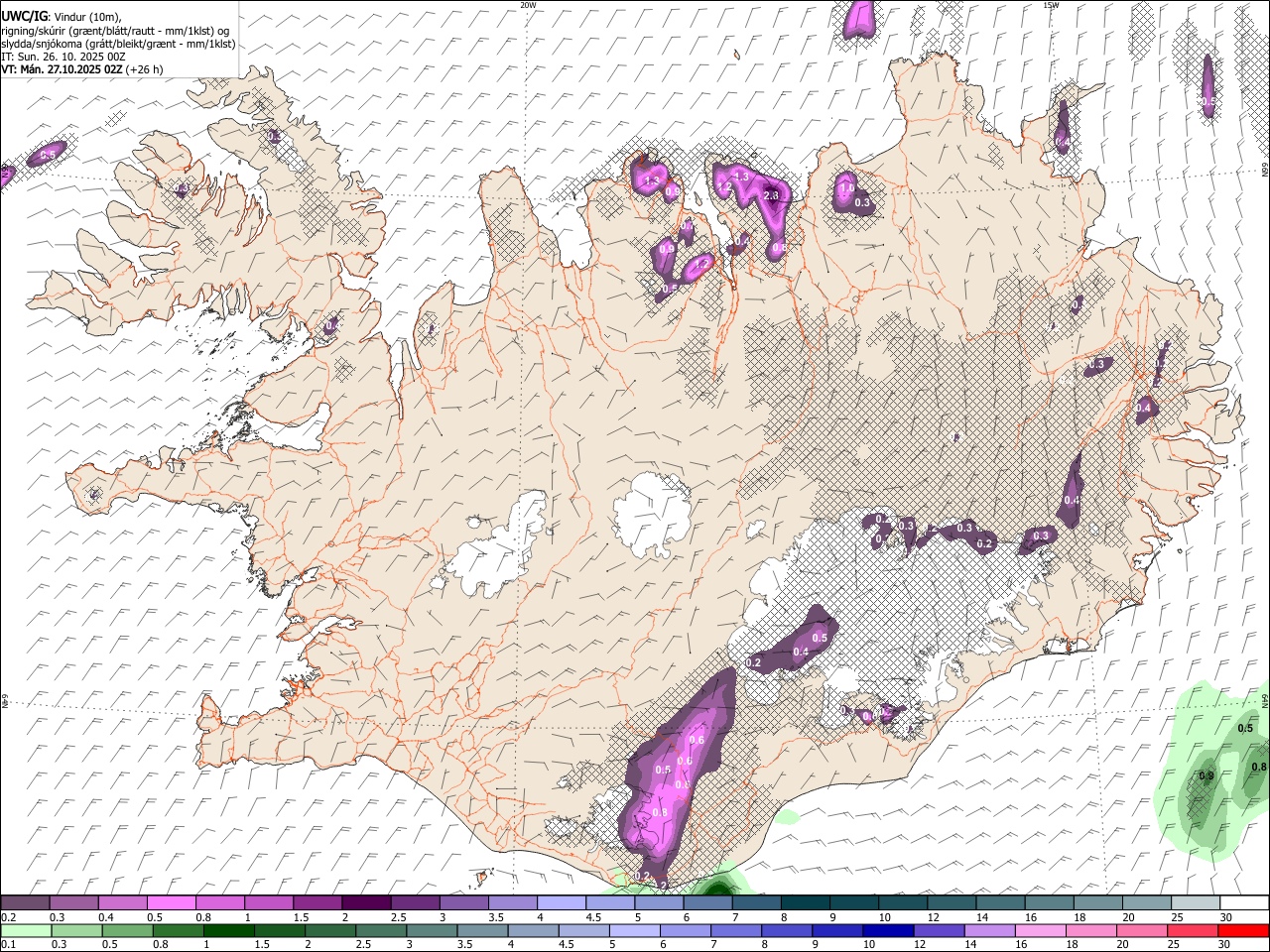Pick the 4–4.5 lavender swatch in upper legend
Screen dimensions: 1270x952
[561, 903]
